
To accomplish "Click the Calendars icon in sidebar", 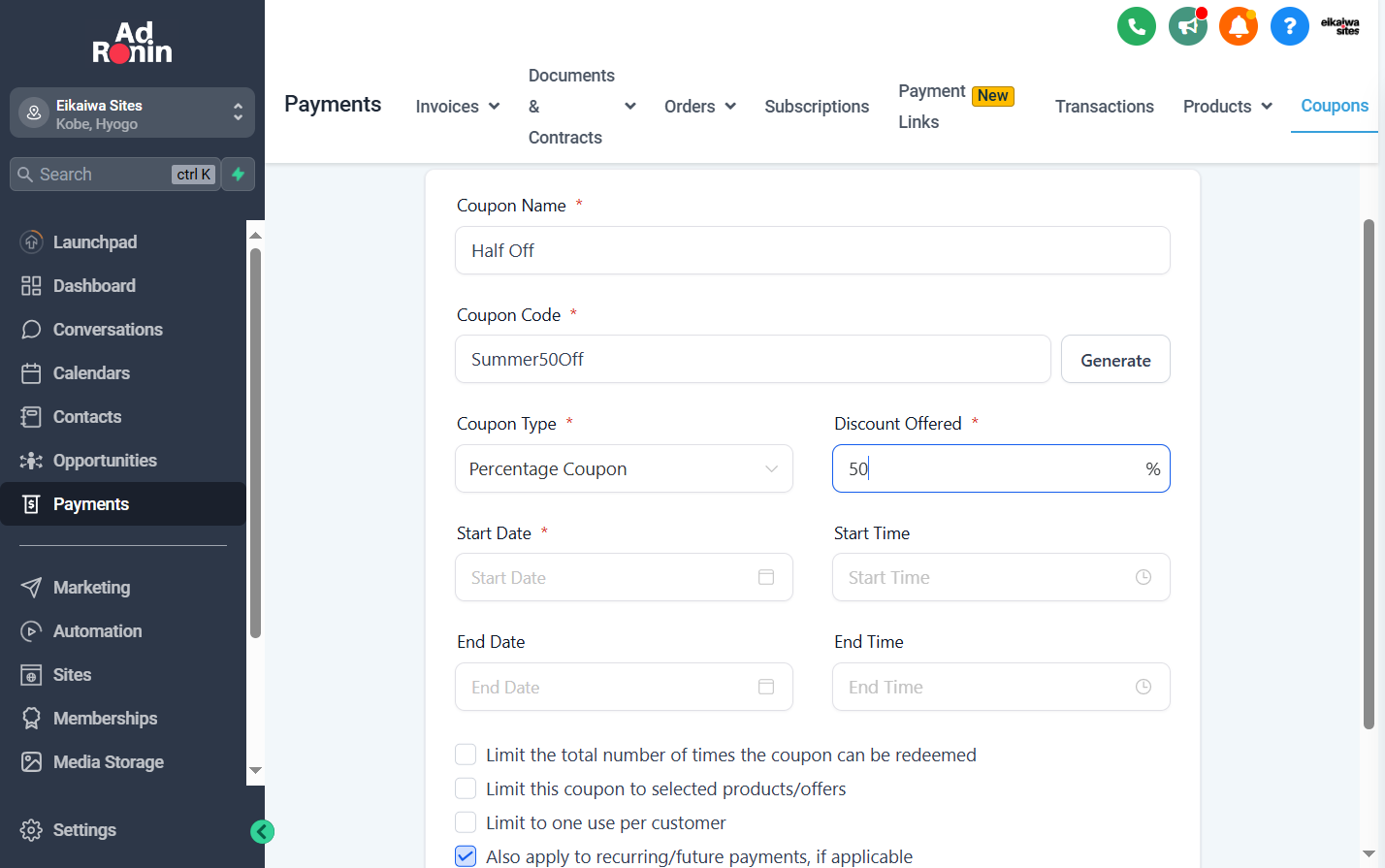I will coord(31,373).
